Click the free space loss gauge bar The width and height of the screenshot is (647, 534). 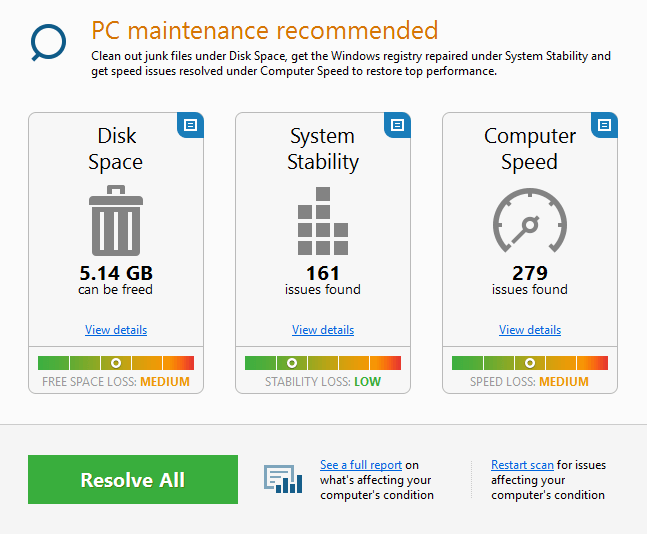pos(116,363)
